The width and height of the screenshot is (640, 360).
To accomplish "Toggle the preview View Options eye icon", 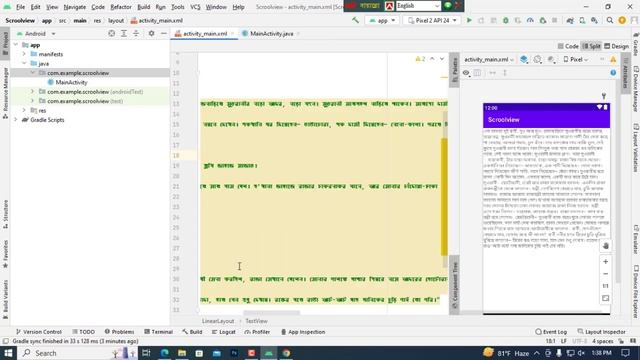I will click(x=466, y=73).
